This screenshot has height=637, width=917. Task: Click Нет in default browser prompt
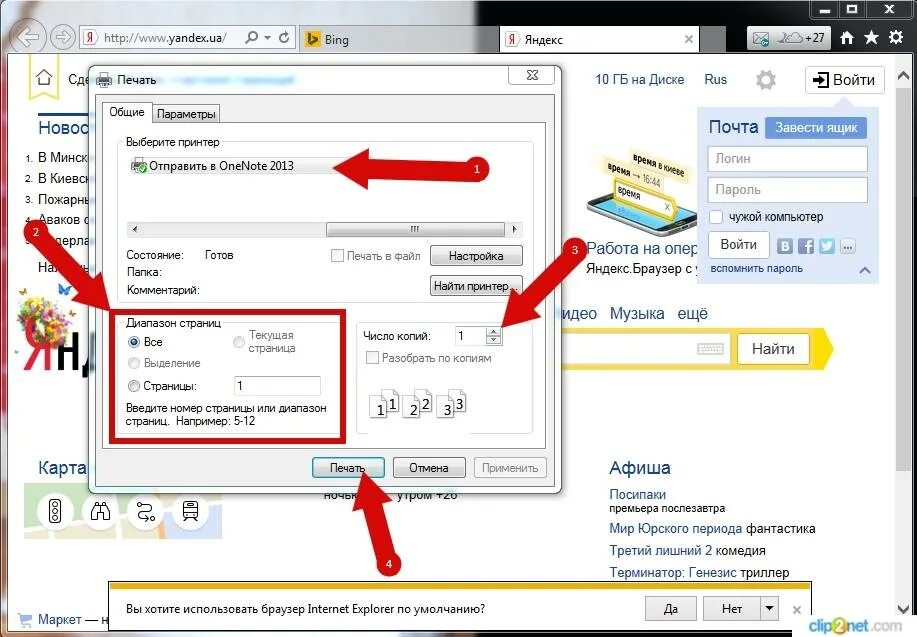click(x=732, y=609)
